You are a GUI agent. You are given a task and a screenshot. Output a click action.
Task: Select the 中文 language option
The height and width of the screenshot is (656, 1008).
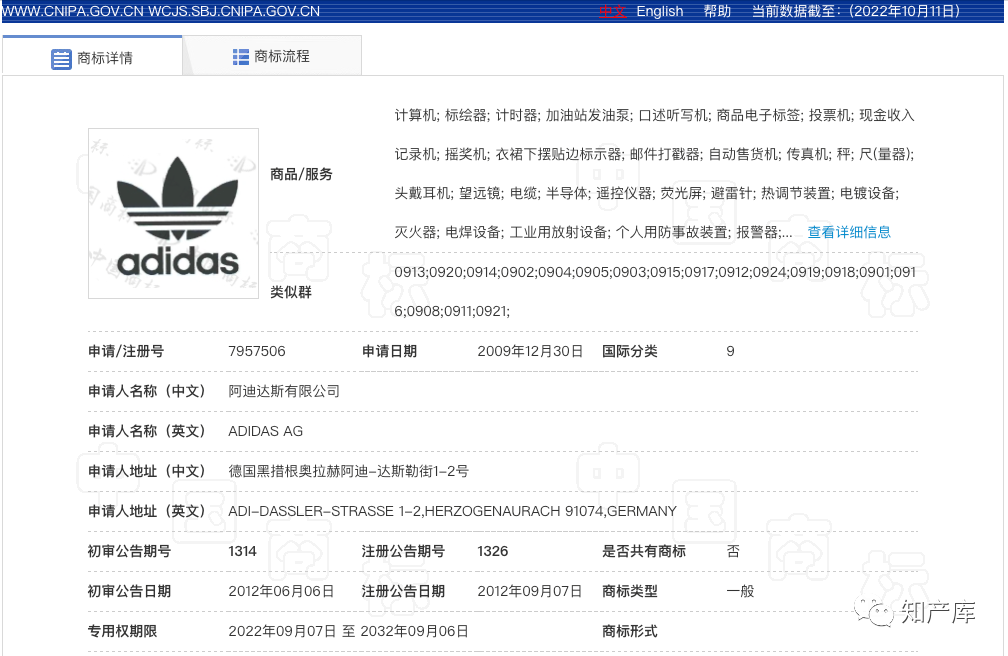(x=612, y=11)
